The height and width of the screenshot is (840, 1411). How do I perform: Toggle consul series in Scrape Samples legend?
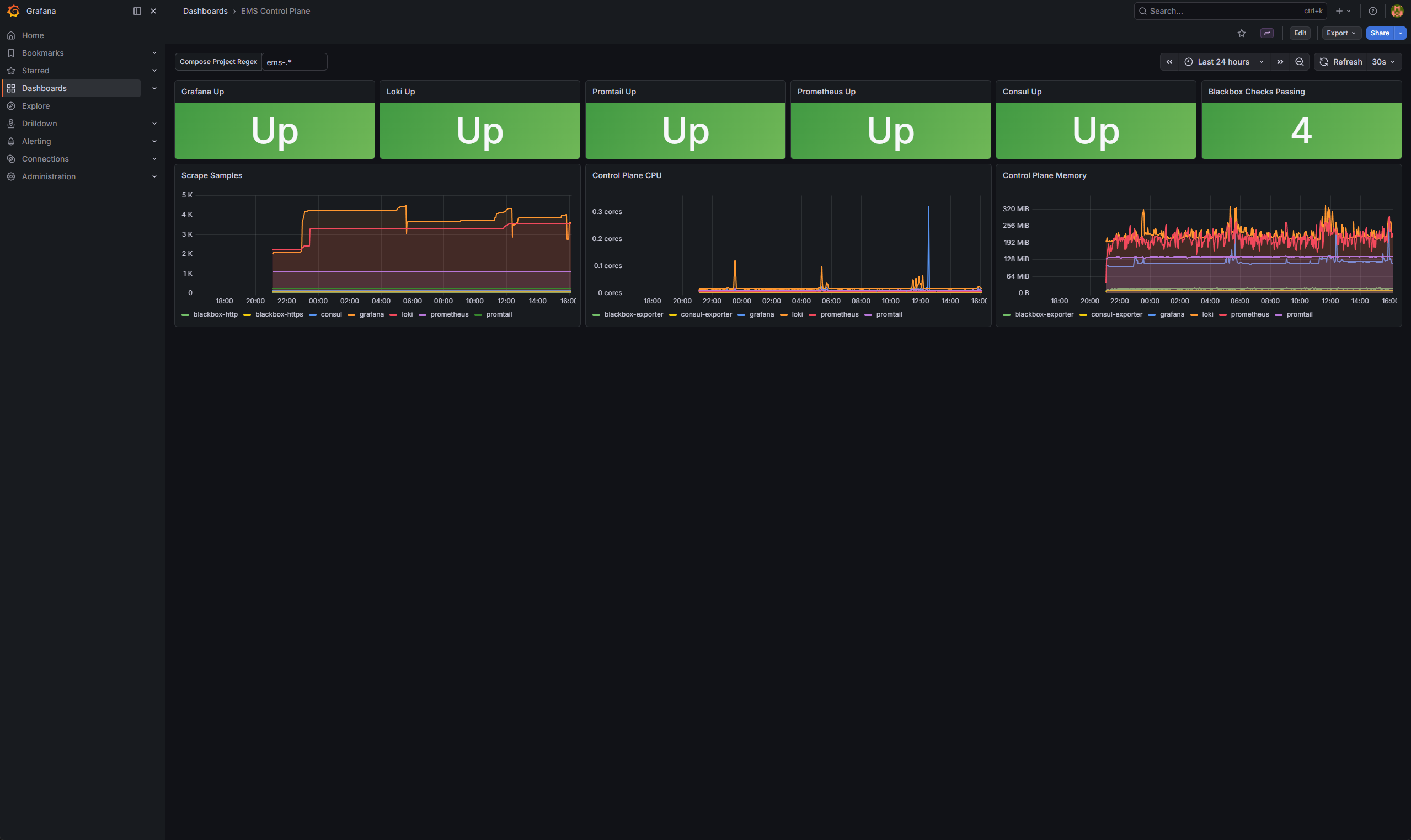click(x=331, y=314)
